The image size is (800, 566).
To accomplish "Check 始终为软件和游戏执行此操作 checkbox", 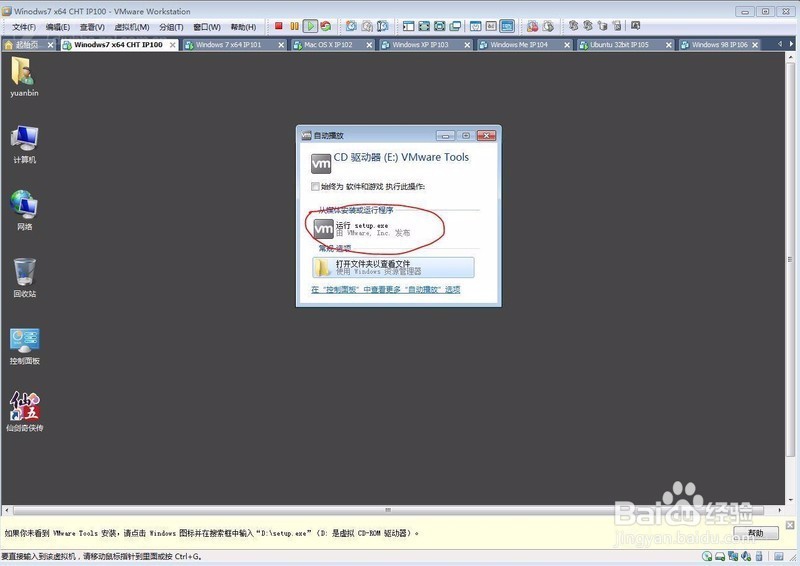I will [315, 187].
